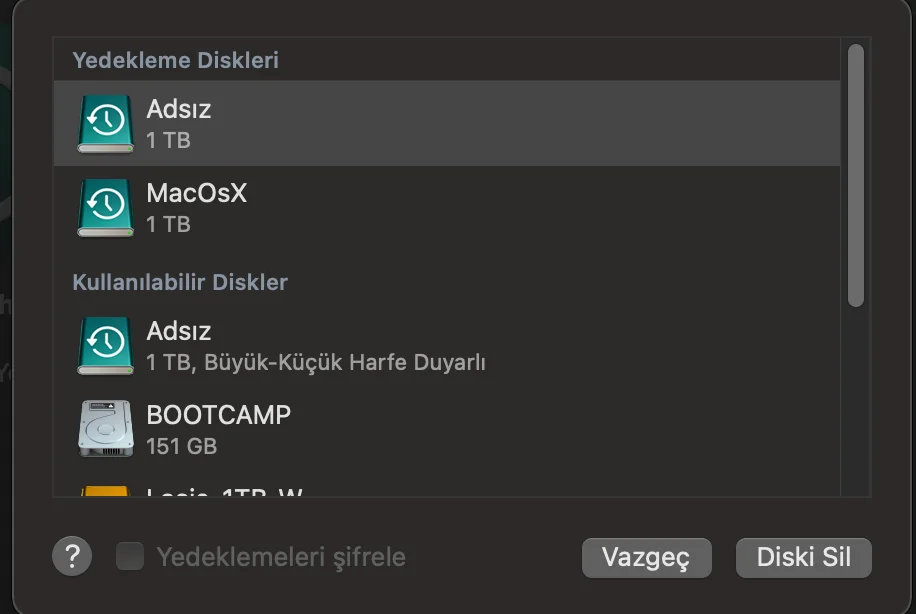
Task: Click the Yedekleme Diskleri section header
Action: click(175, 60)
